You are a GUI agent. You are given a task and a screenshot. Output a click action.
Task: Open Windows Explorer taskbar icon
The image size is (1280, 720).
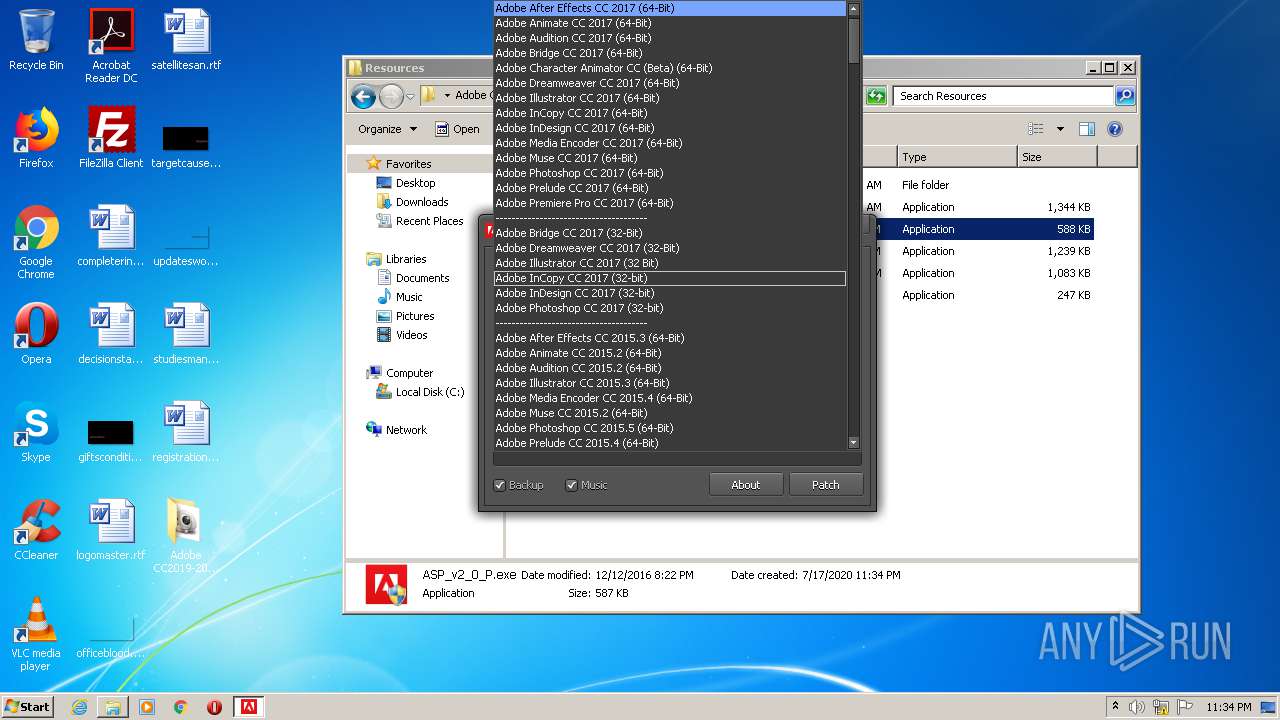pyautogui.click(x=113, y=707)
